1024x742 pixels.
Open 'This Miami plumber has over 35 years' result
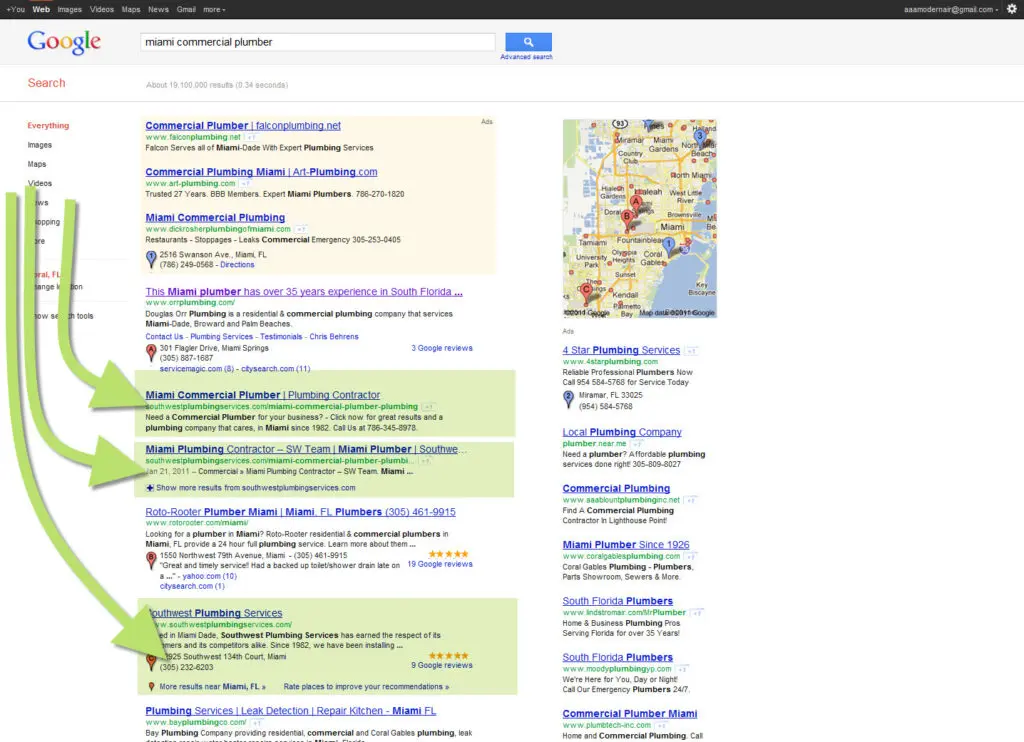(304, 291)
